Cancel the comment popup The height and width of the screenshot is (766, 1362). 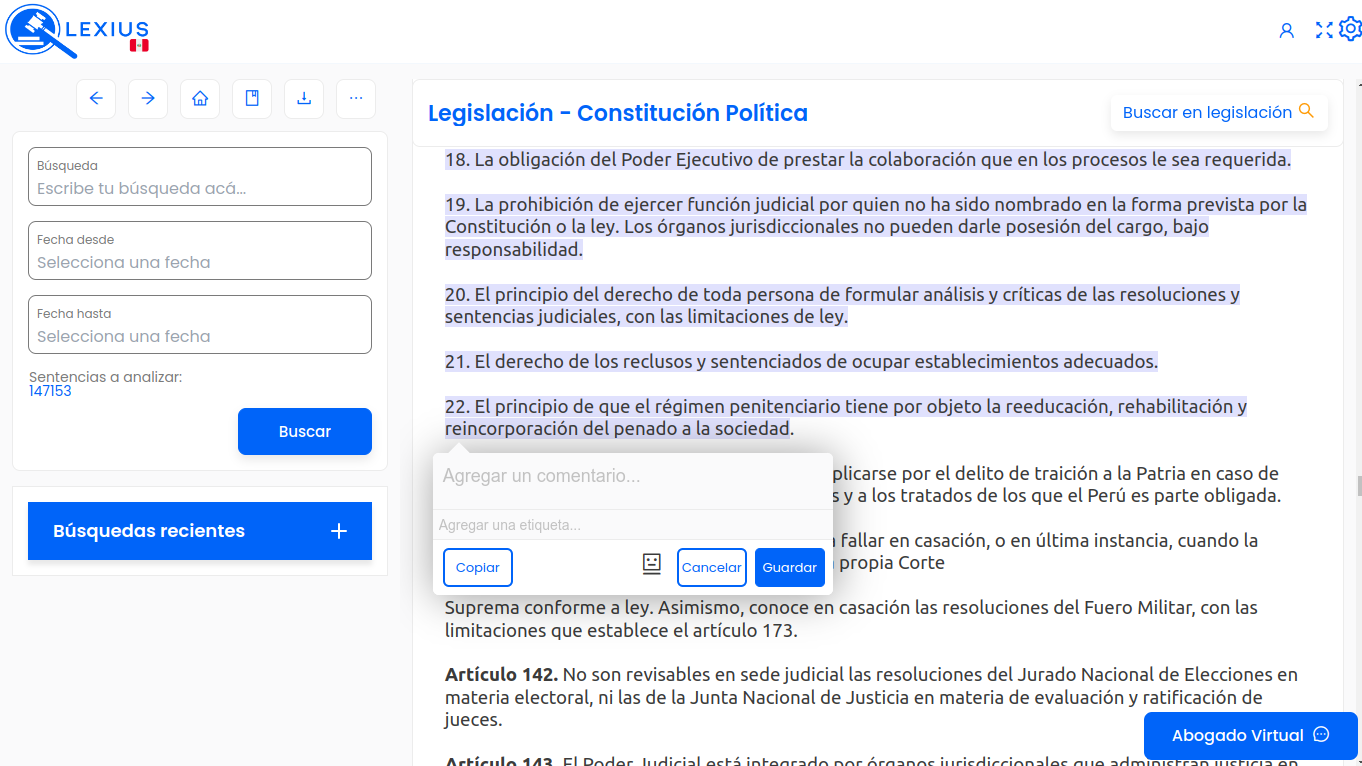(711, 568)
